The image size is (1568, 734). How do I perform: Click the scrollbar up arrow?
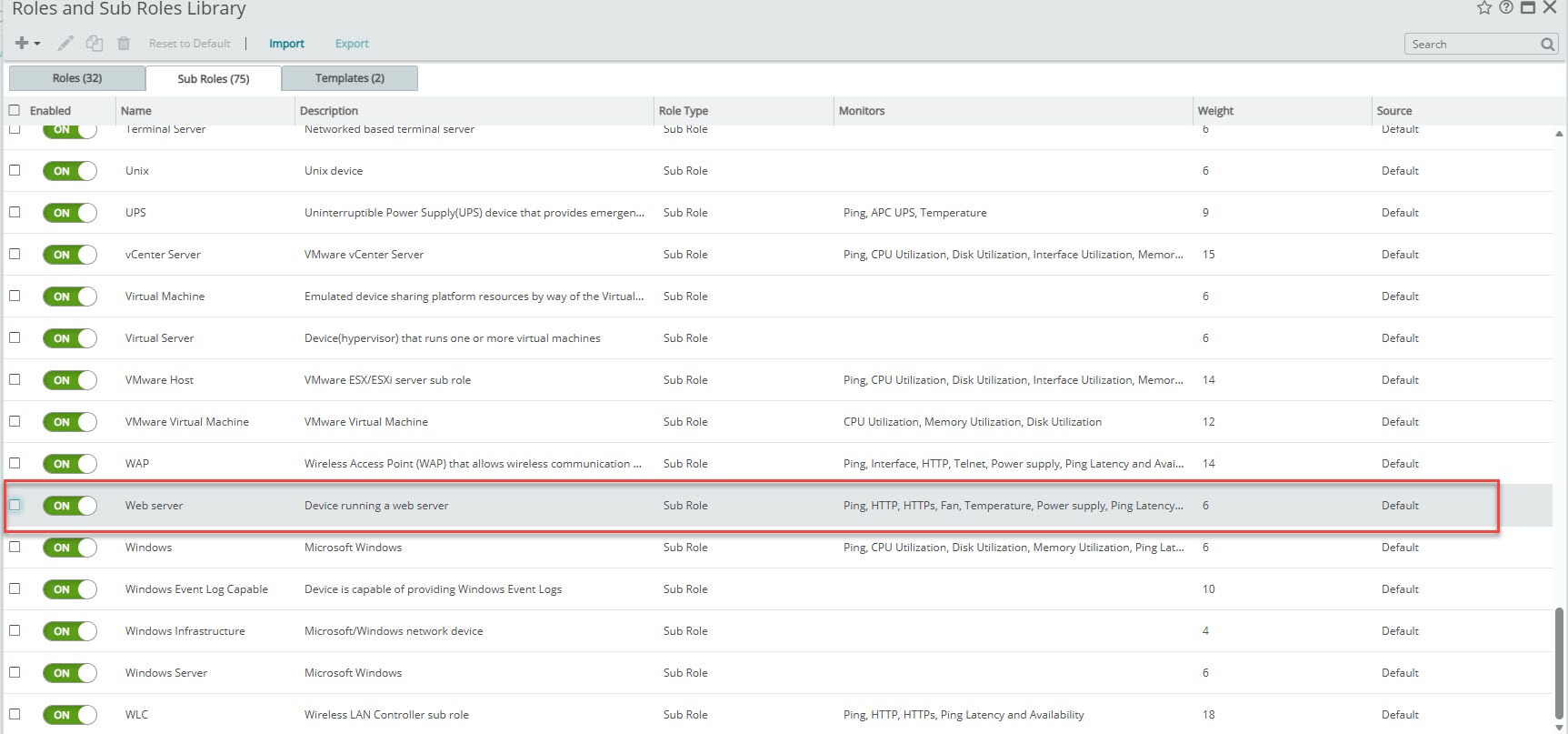pos(1560,134)
